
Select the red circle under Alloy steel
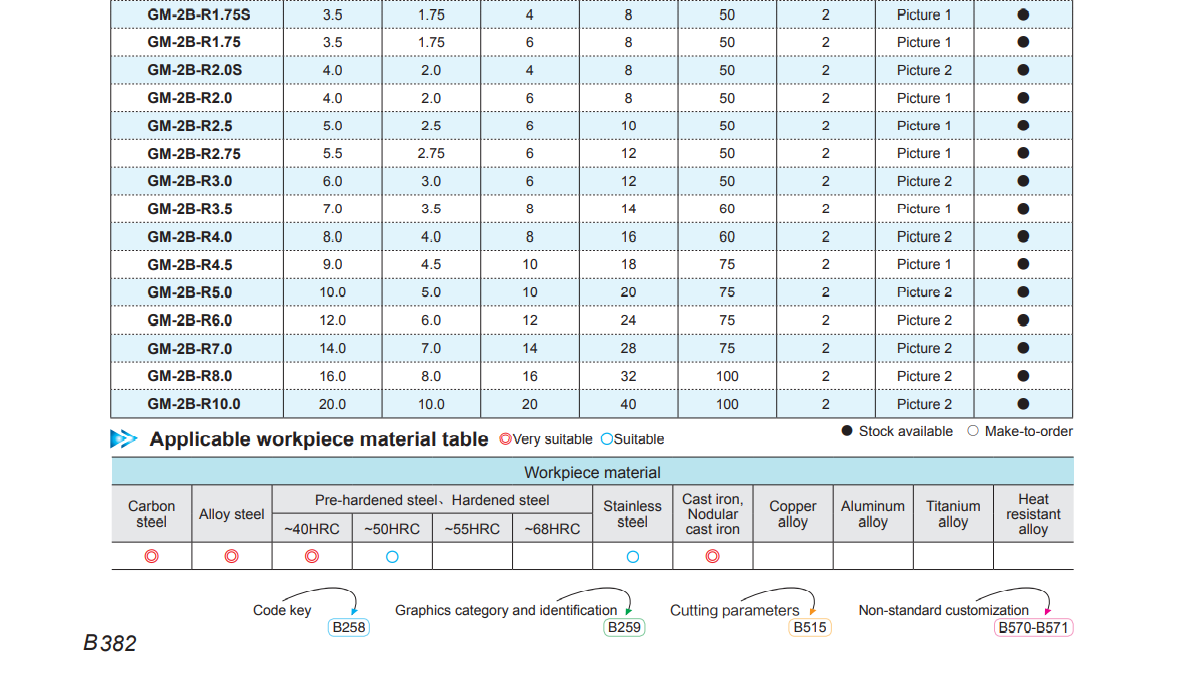[x=231, y=556]
